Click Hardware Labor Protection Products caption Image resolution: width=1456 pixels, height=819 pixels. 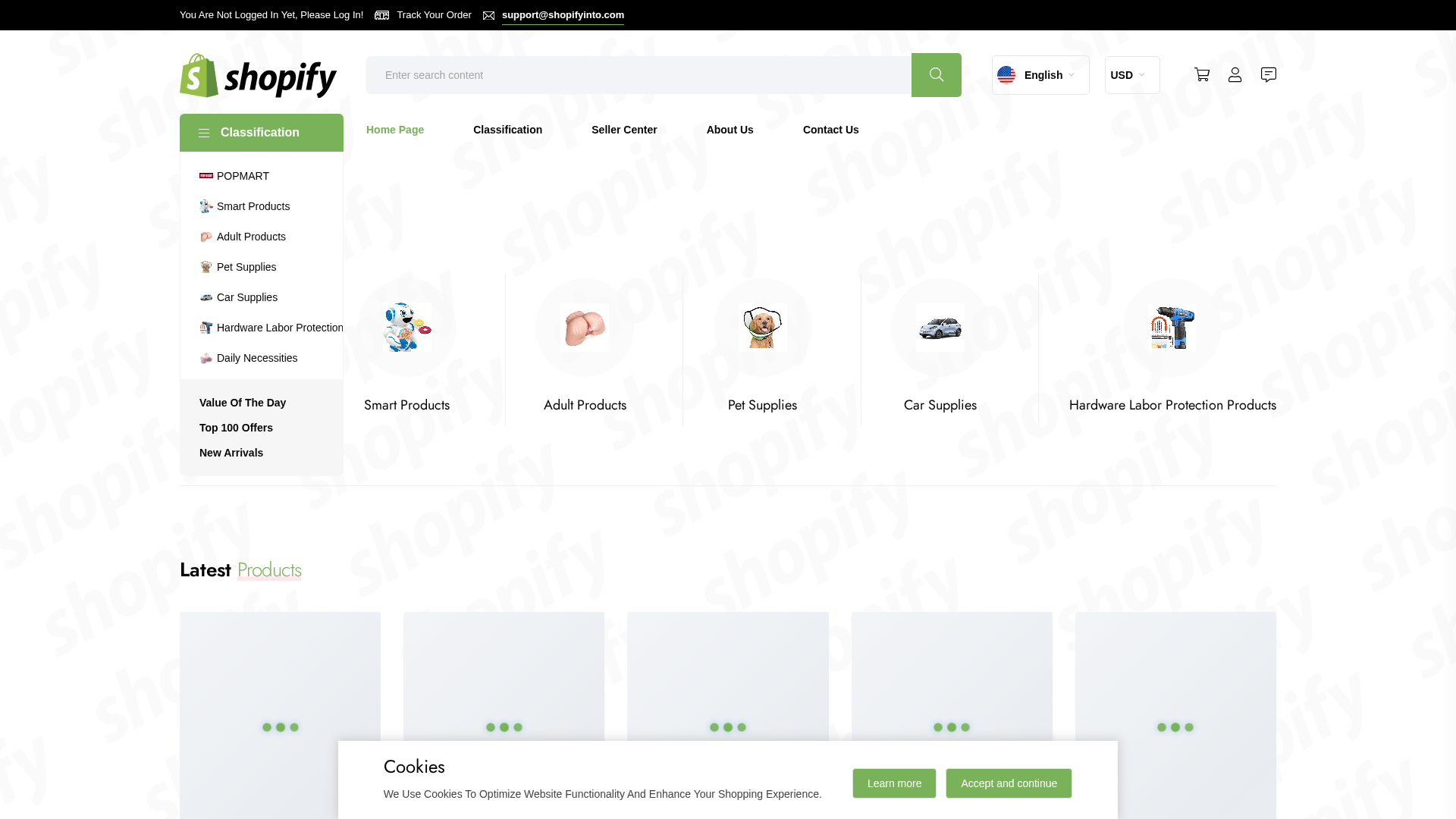1172,405
